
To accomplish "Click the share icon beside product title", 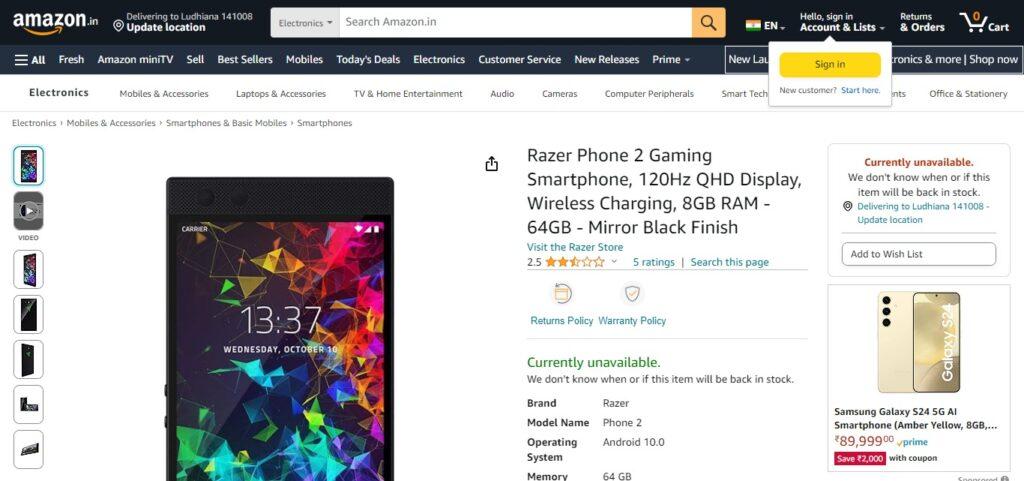I will (492, 164).
